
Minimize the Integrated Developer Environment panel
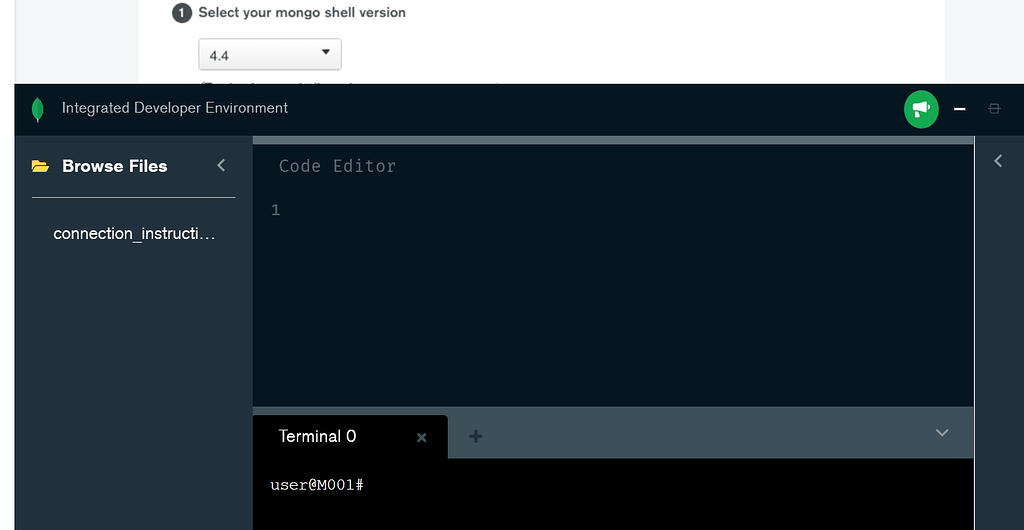tap(960, 109)
